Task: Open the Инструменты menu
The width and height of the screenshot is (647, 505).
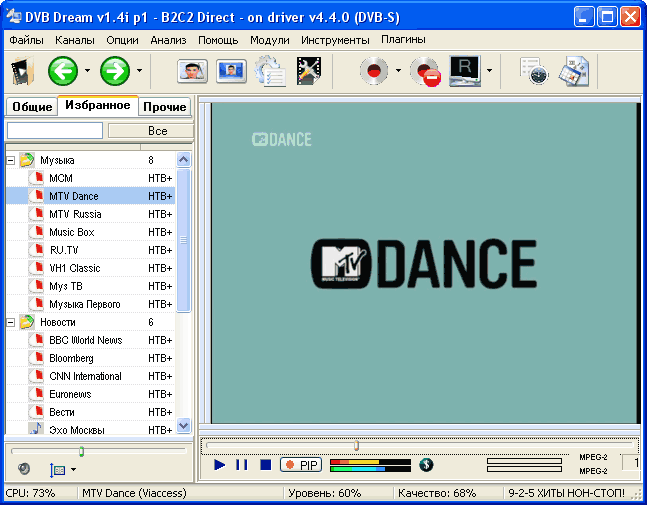Action: (x=335, y=40)
